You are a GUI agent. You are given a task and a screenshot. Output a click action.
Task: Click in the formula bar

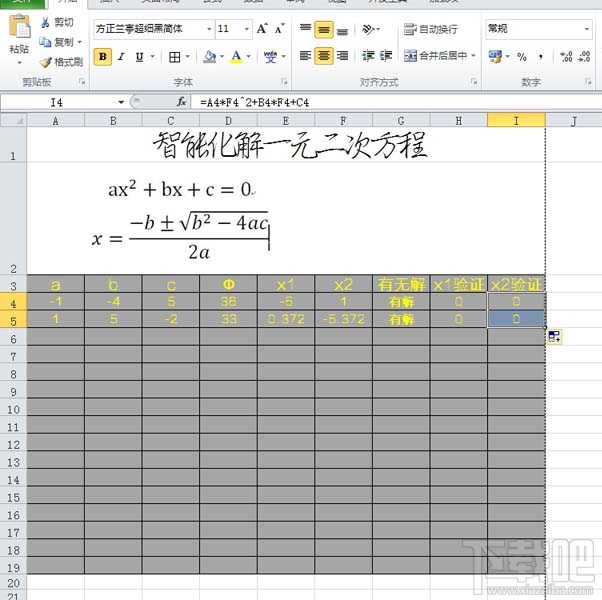pos(397,102)
